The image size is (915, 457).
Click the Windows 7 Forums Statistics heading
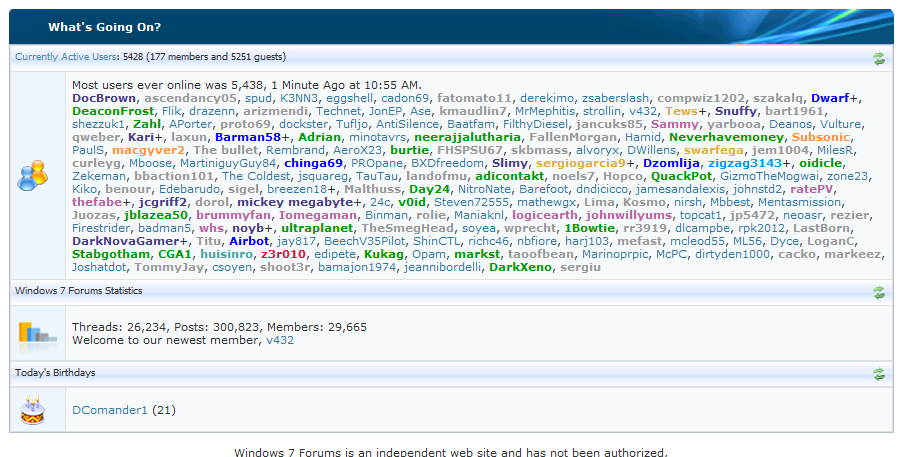(x=78, y=291)
